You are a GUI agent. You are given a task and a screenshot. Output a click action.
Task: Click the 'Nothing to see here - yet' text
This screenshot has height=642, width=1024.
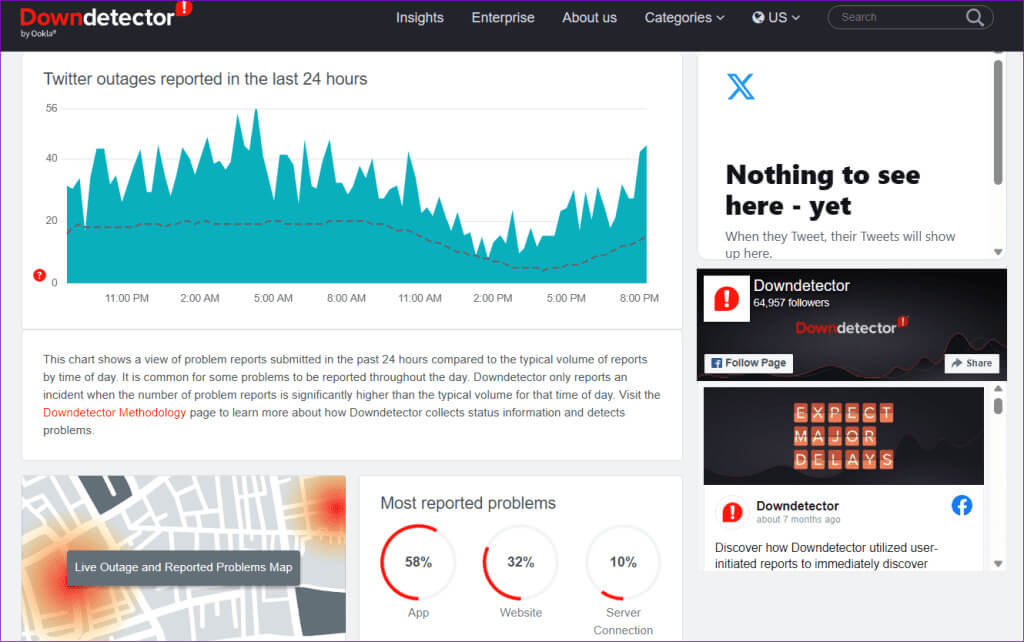(x=823, y=190)
